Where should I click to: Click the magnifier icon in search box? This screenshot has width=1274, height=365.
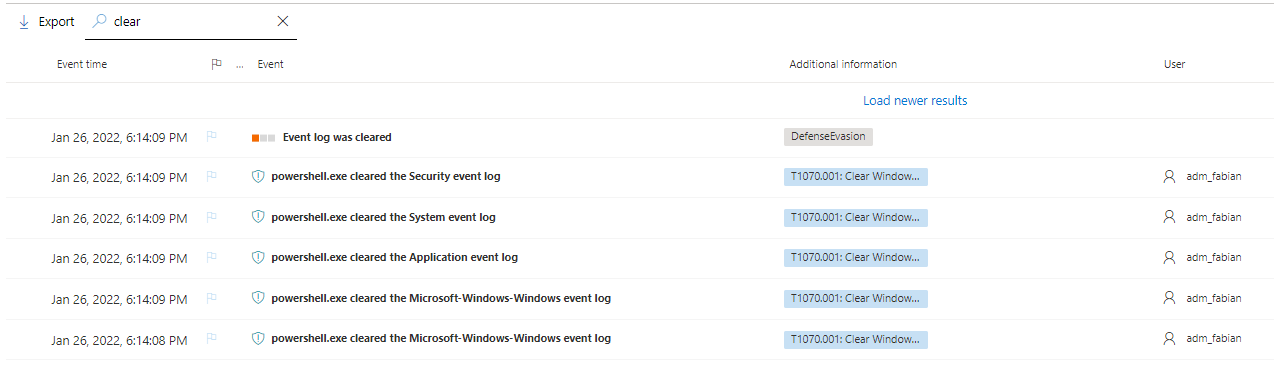[x=100, y=21]
